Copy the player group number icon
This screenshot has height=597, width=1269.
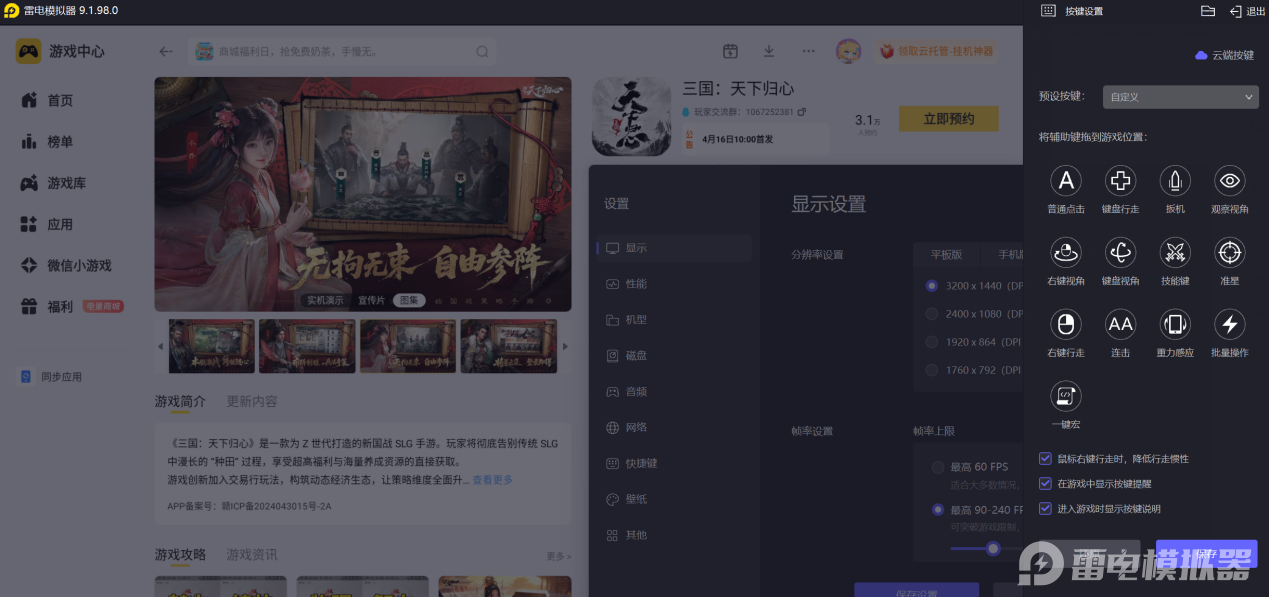tap(802, 112)
